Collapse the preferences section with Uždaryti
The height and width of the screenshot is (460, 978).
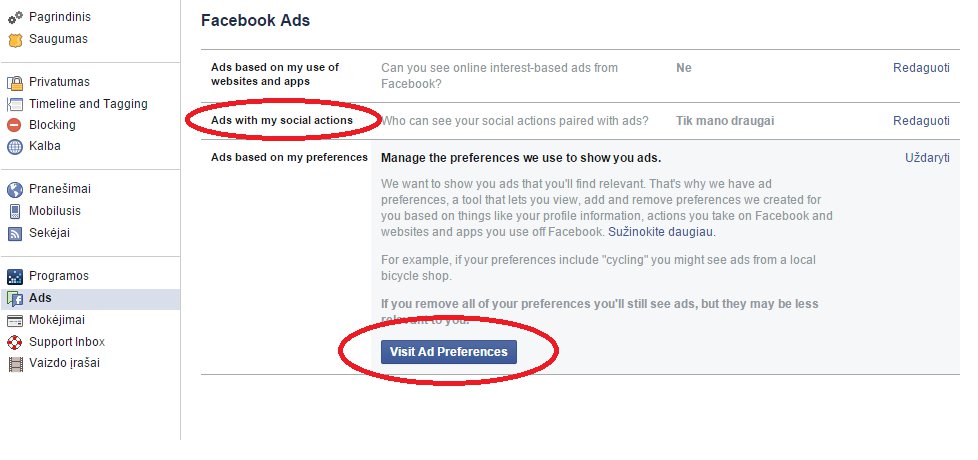pos(927,158)
